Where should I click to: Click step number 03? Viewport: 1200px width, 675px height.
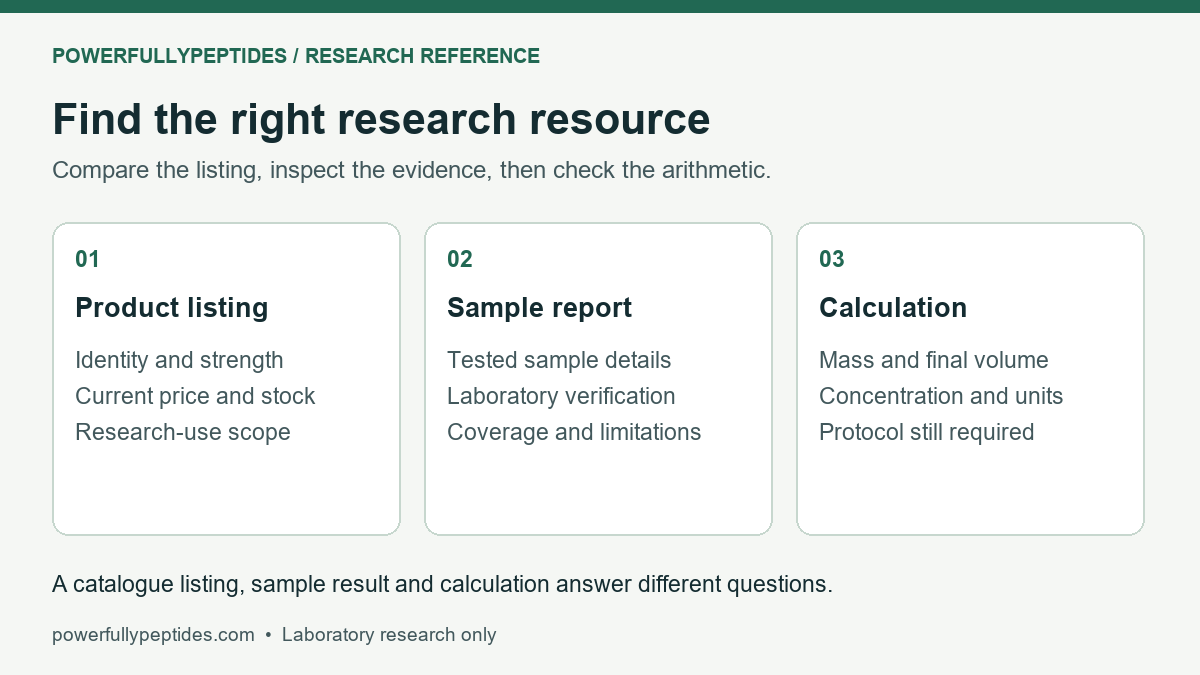pyautogui.click(x=832, y=259)
